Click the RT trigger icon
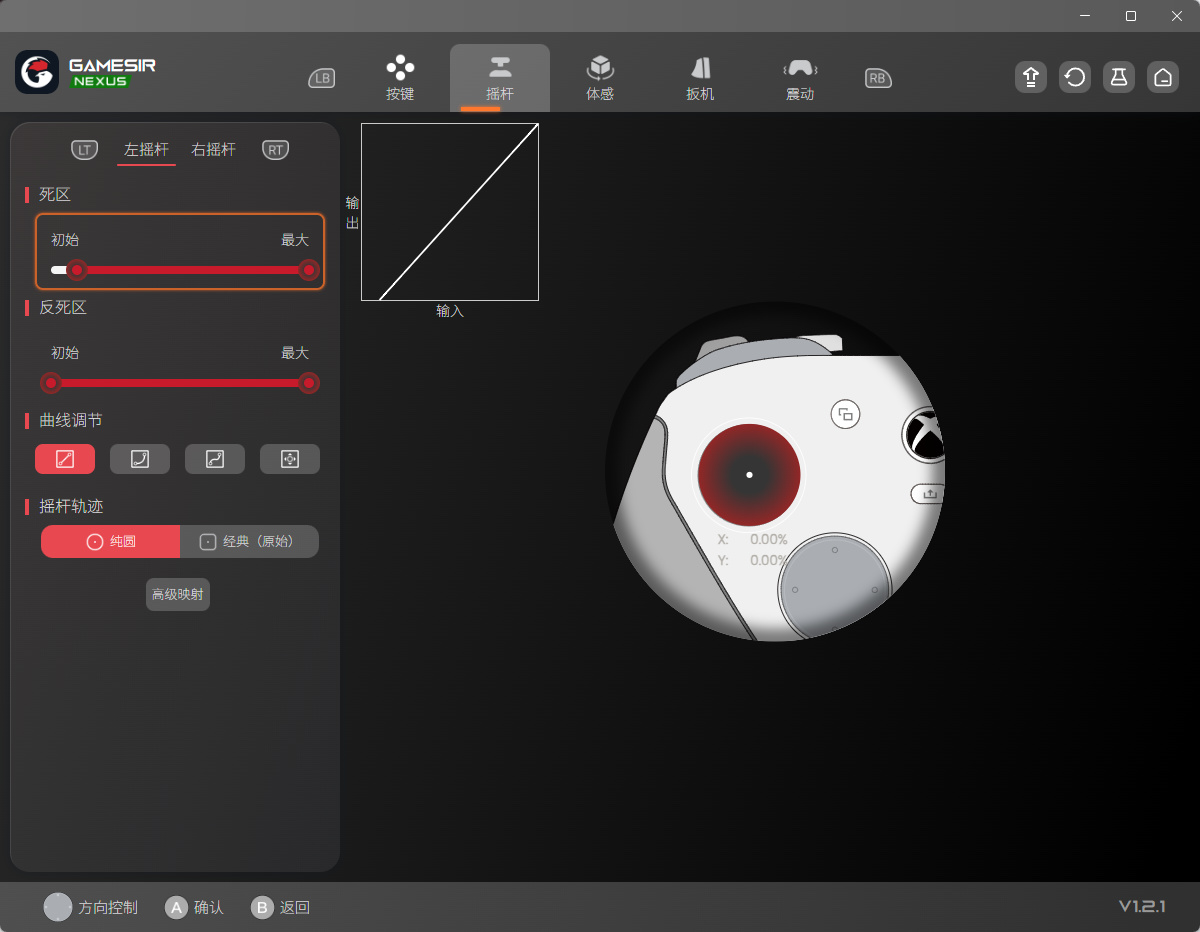The image size is (1200, 932). (x=275, y=150)
